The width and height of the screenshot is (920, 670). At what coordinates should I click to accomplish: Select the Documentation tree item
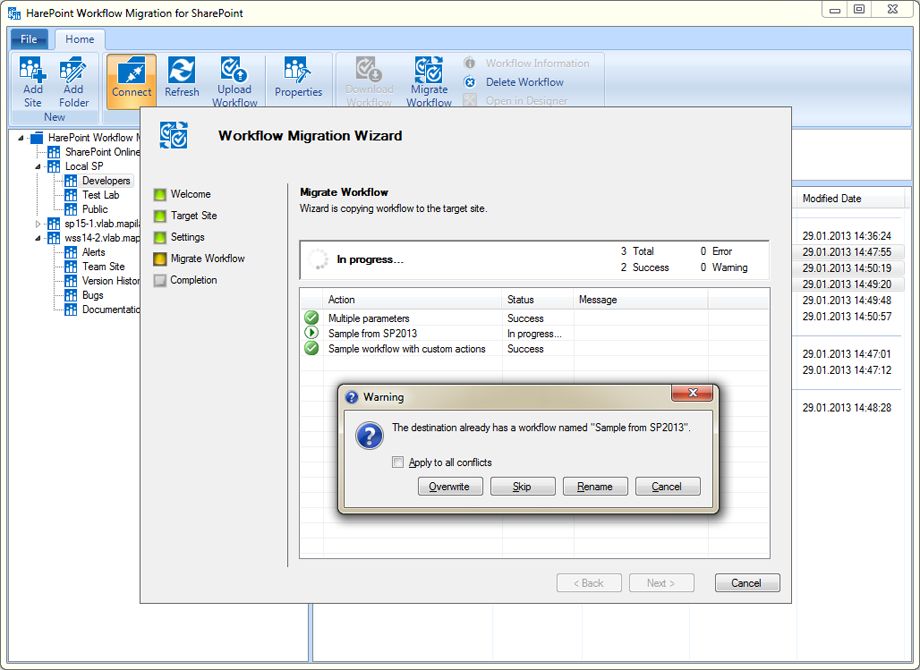(110, 310)
